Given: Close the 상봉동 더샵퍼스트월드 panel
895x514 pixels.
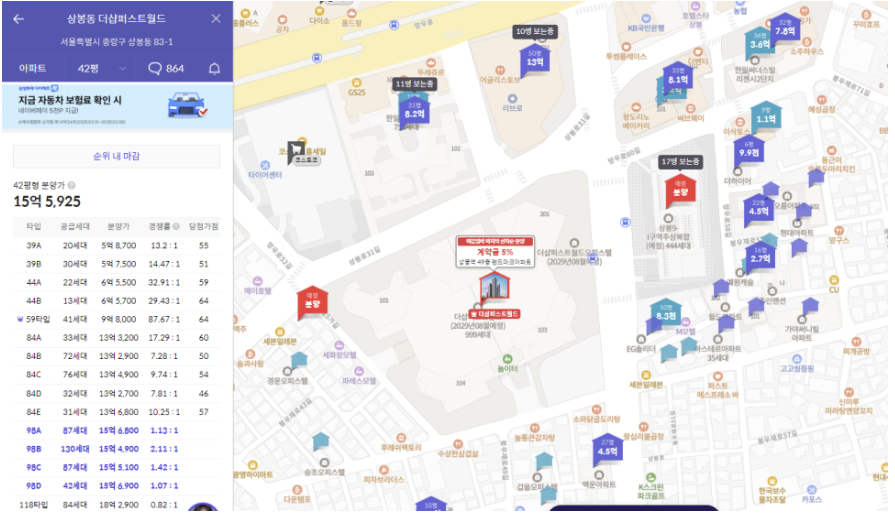Looking at the screenshot, I should coord(216,19).
